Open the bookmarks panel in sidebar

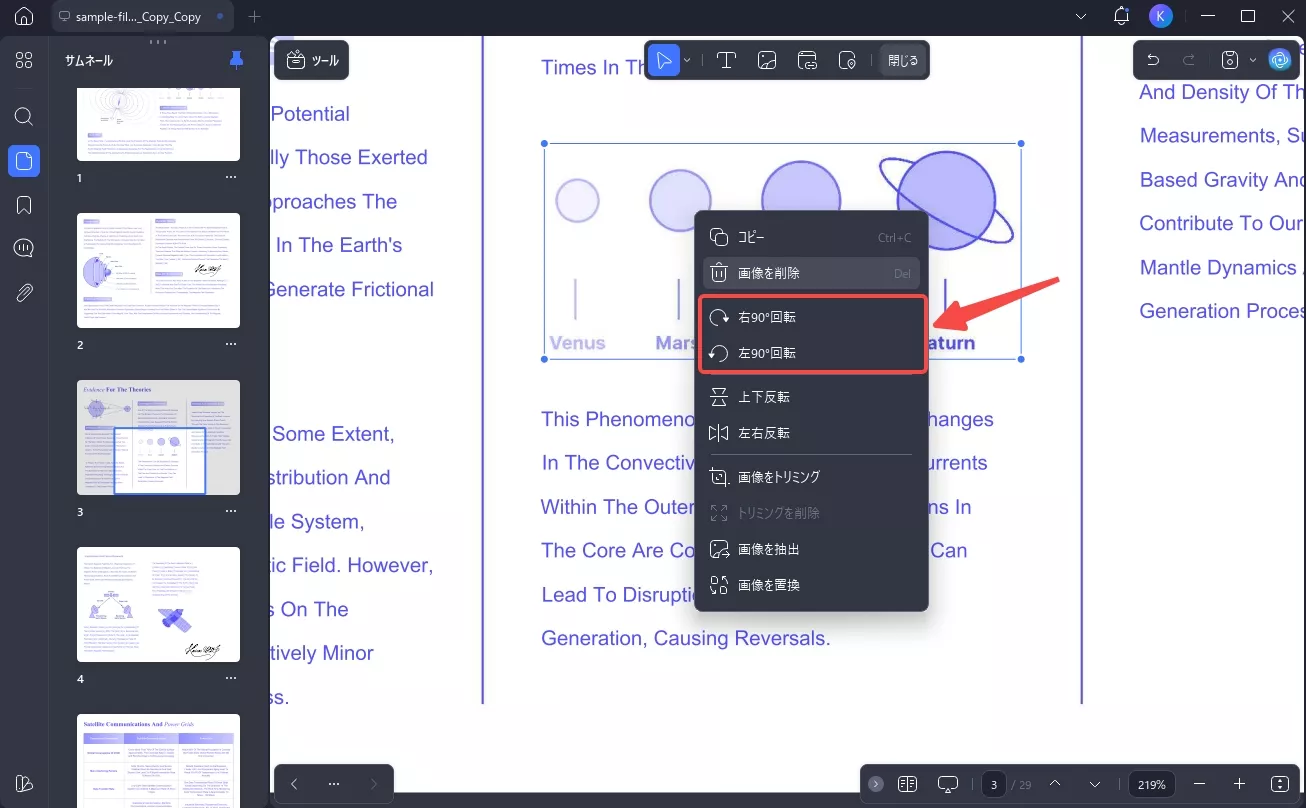click(x=24, y=205)
